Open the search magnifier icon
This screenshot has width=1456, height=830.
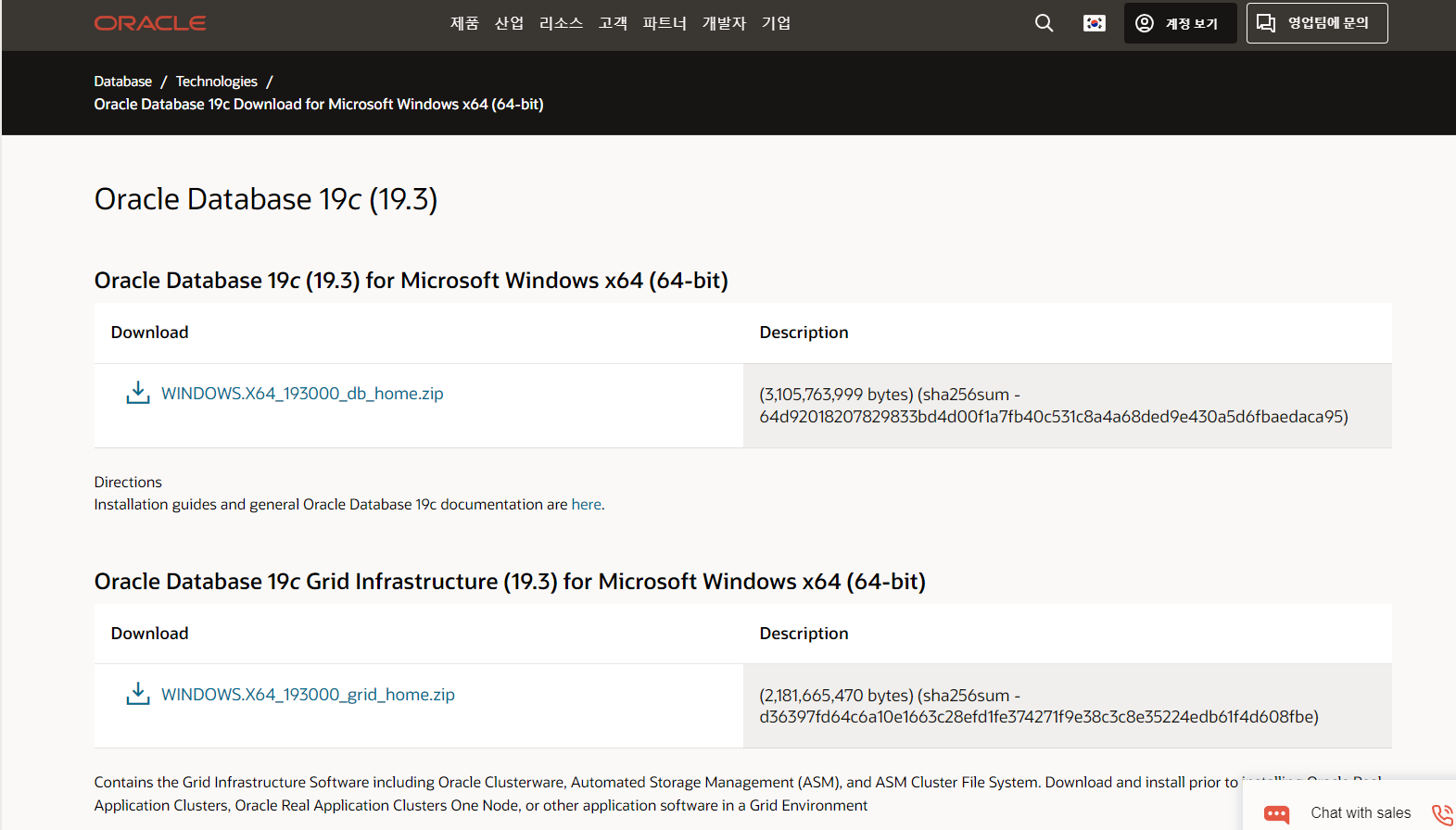pyautogui.click(x=1044, y=23)
